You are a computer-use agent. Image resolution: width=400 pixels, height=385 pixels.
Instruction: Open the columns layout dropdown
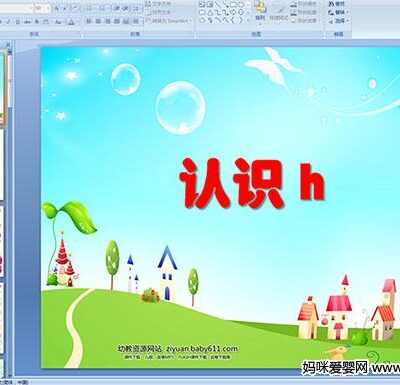pos(137,21)
